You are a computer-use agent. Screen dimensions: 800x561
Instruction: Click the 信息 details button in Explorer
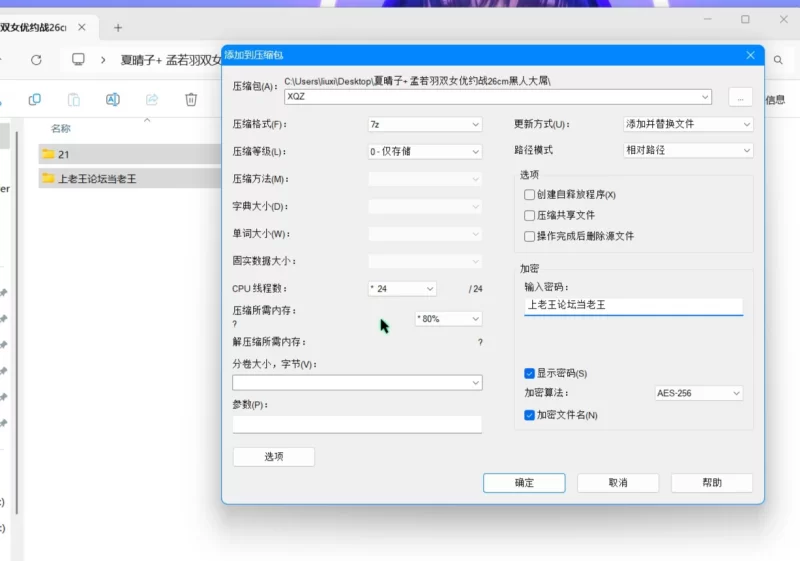775,99
